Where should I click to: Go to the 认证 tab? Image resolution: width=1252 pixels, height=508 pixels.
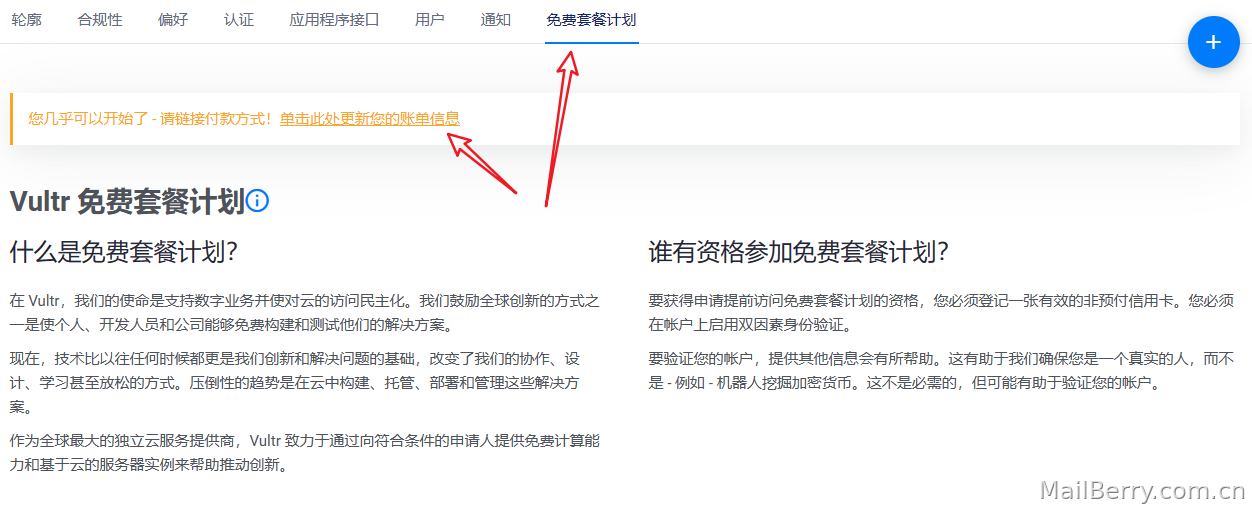click(x=239, y=20)
